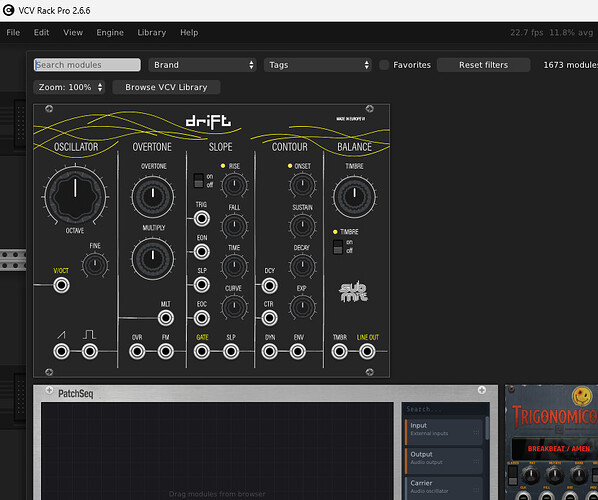
Task: Click the FM input jack
Action: coord(166,351)
